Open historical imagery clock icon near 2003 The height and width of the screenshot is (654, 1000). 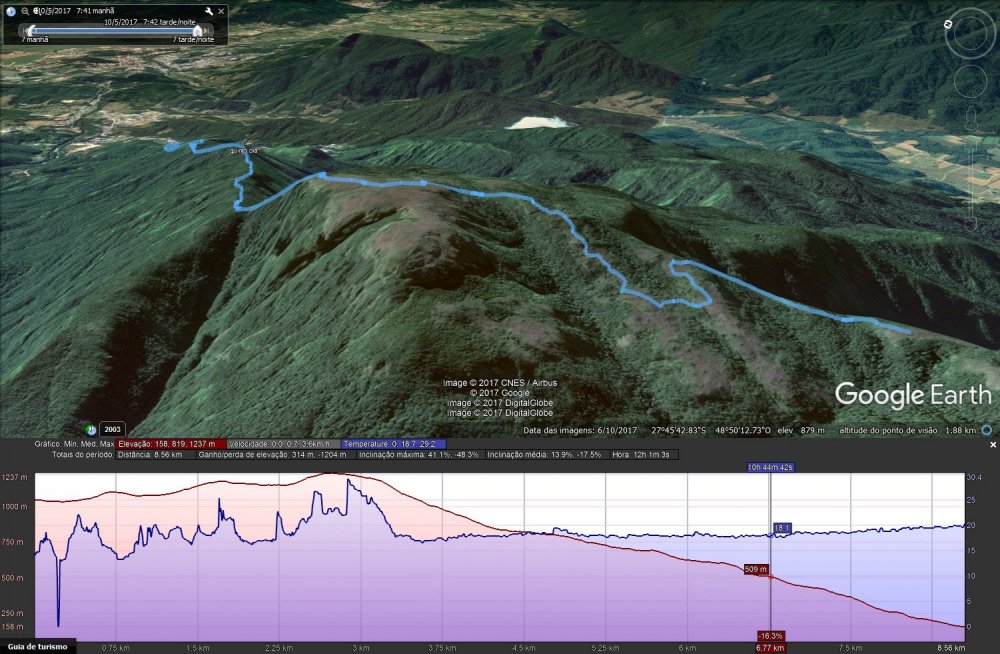(x=92, y=429)
